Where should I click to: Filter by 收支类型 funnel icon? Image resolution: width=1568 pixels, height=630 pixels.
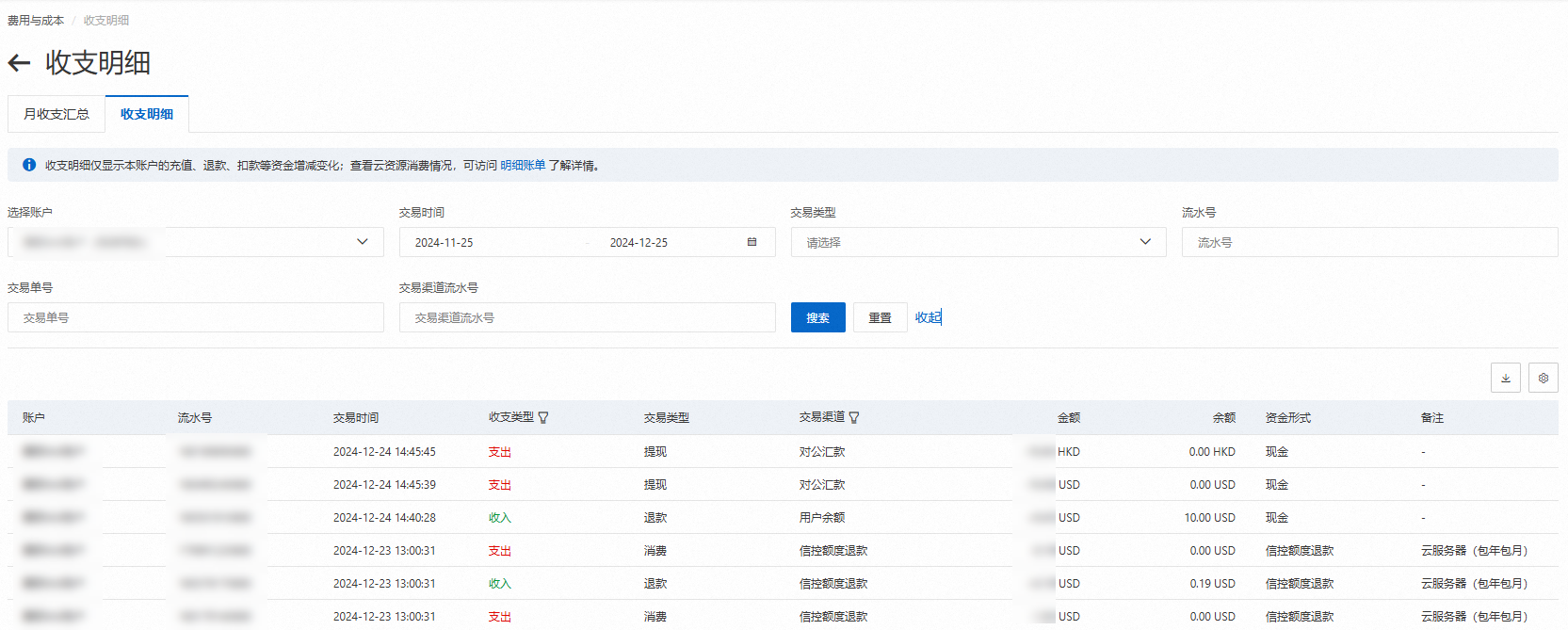pyautogui.click(x=543, y=417)
